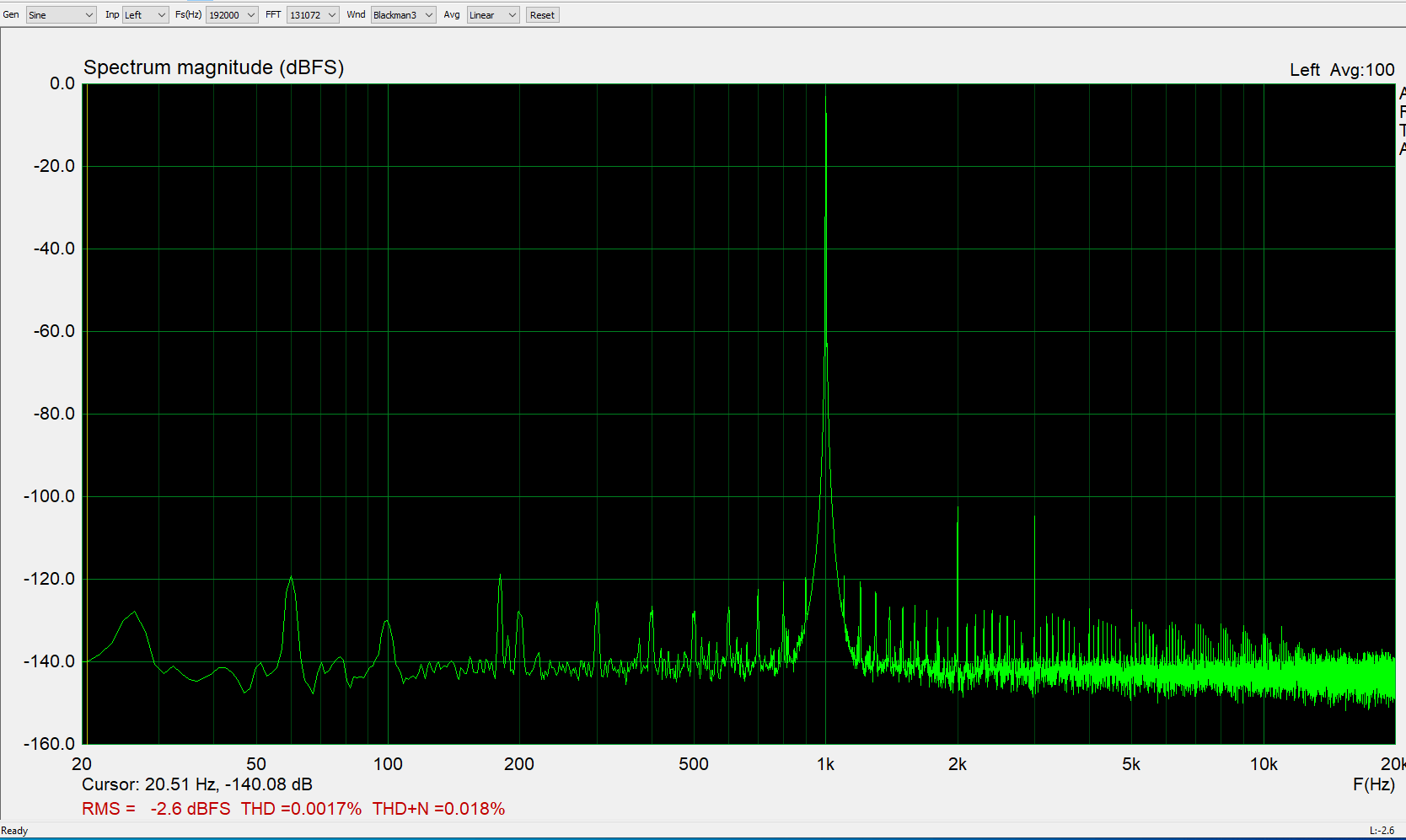Click the '50' frequency axis label
Screen dimensions: 1406x840
point(256,764)
